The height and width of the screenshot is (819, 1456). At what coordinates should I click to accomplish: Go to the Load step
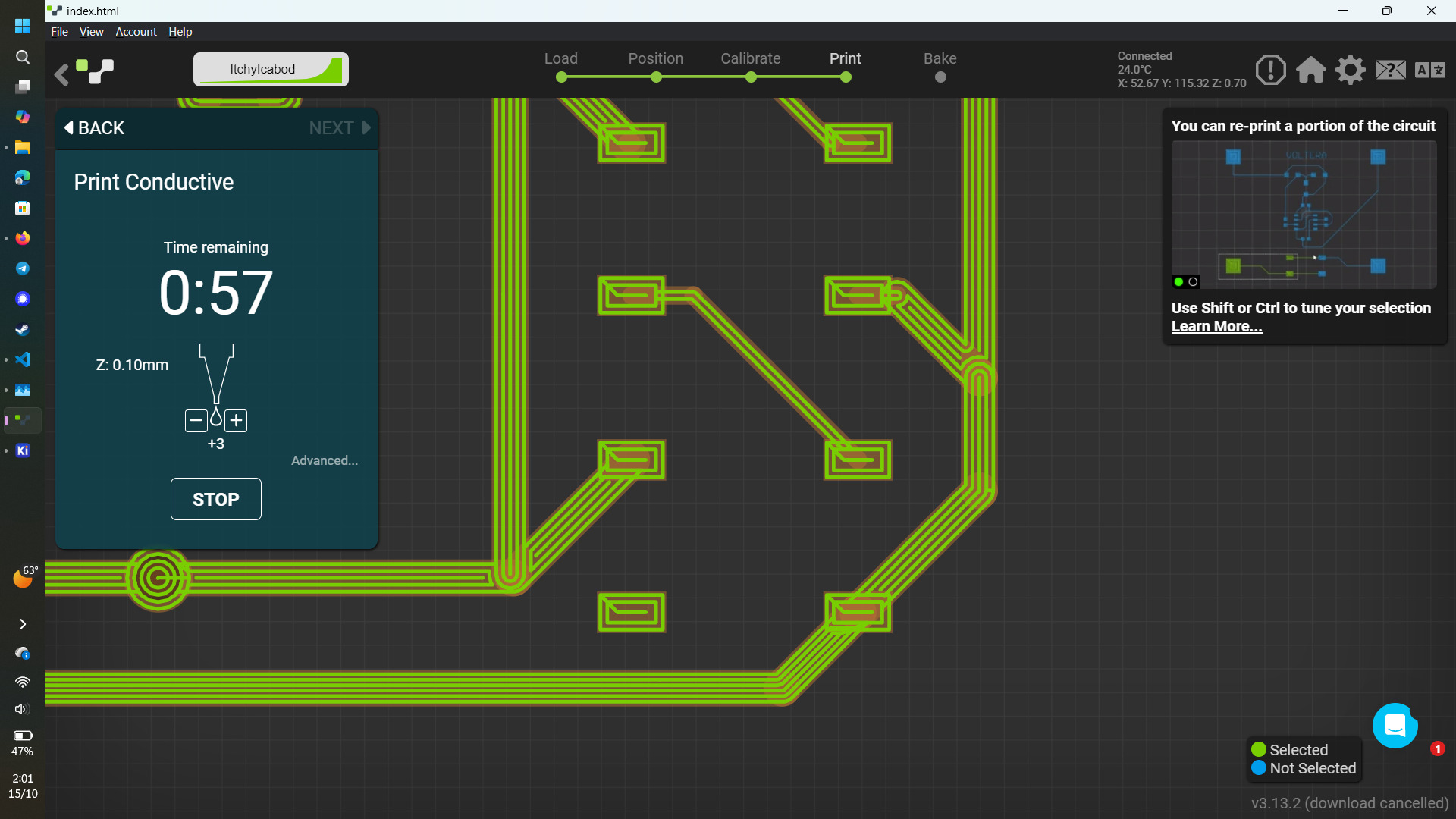point(561,66)
